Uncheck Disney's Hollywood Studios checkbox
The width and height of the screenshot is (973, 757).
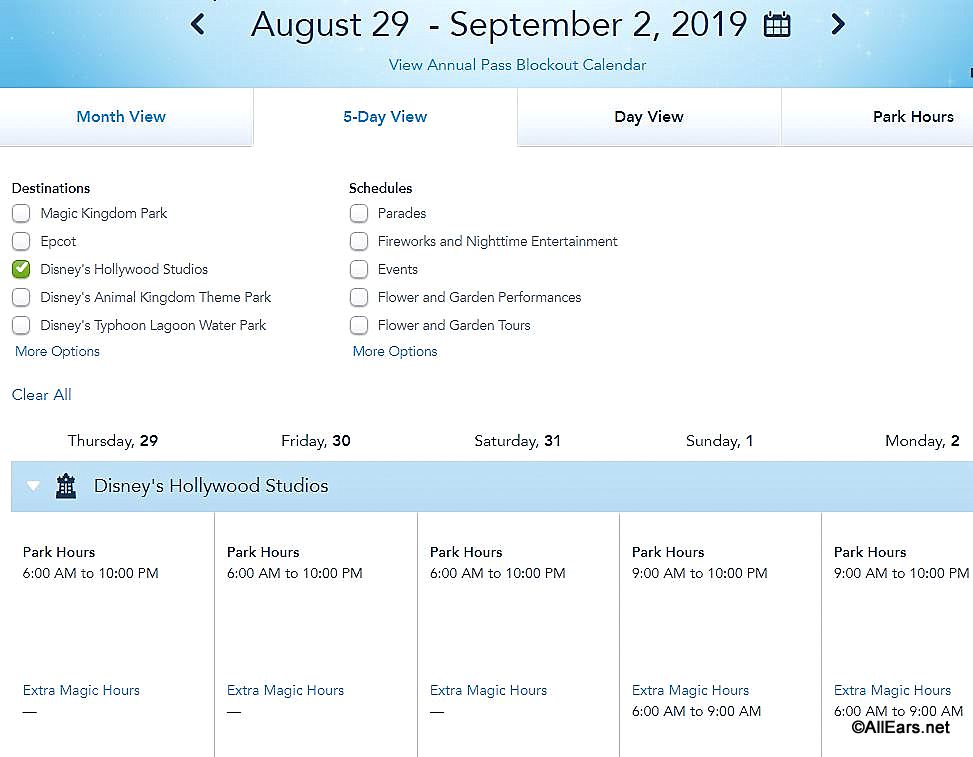coord(21,269)
